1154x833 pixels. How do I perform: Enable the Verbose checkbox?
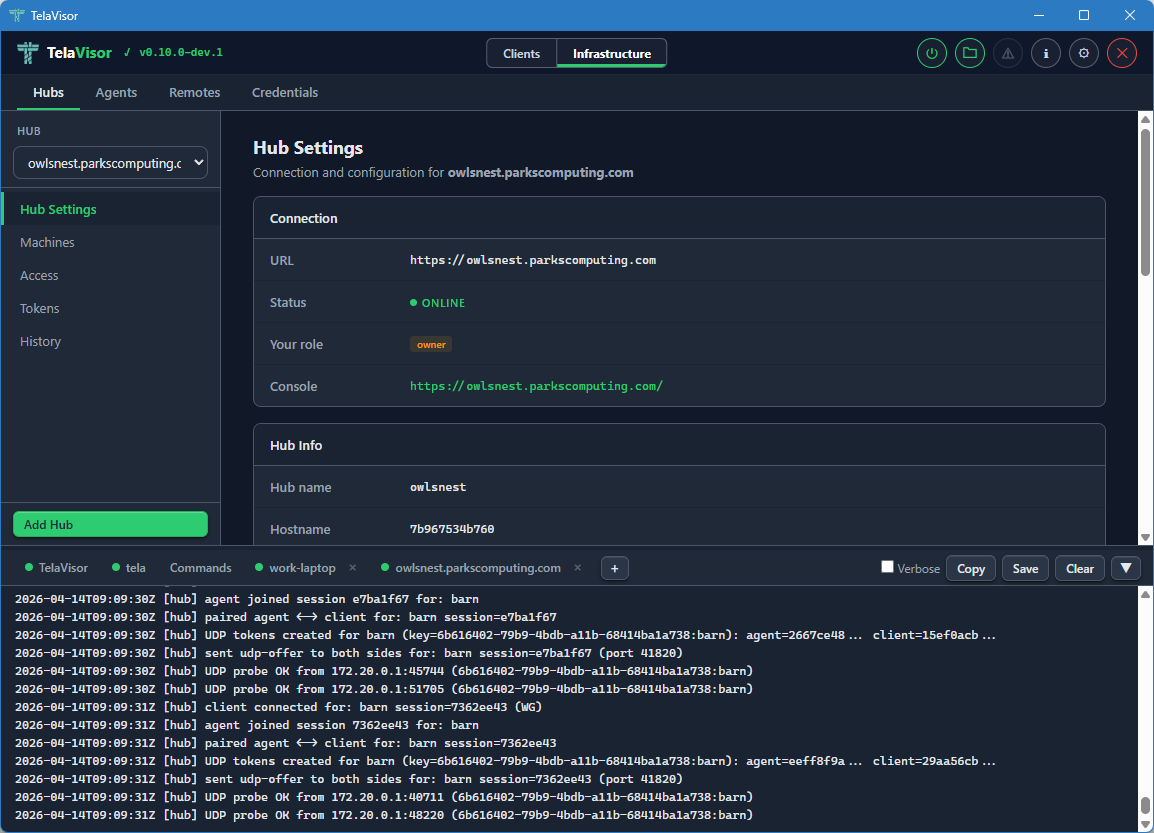[887, 567]
